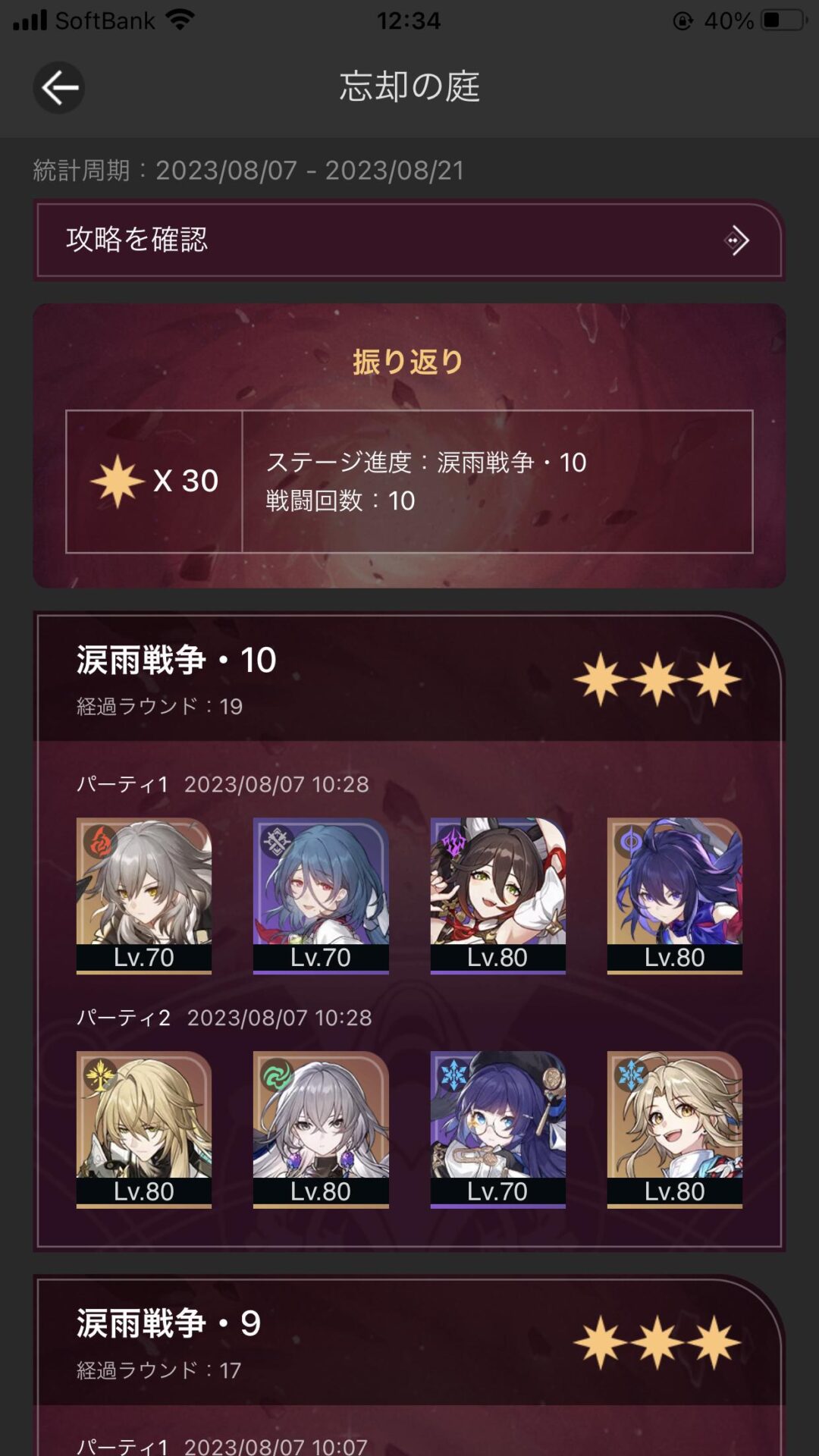Screen dimensions: 819x1456
Task: Tap the diamond arrow icon in 攻略を確認
Action: click(736, 240)
